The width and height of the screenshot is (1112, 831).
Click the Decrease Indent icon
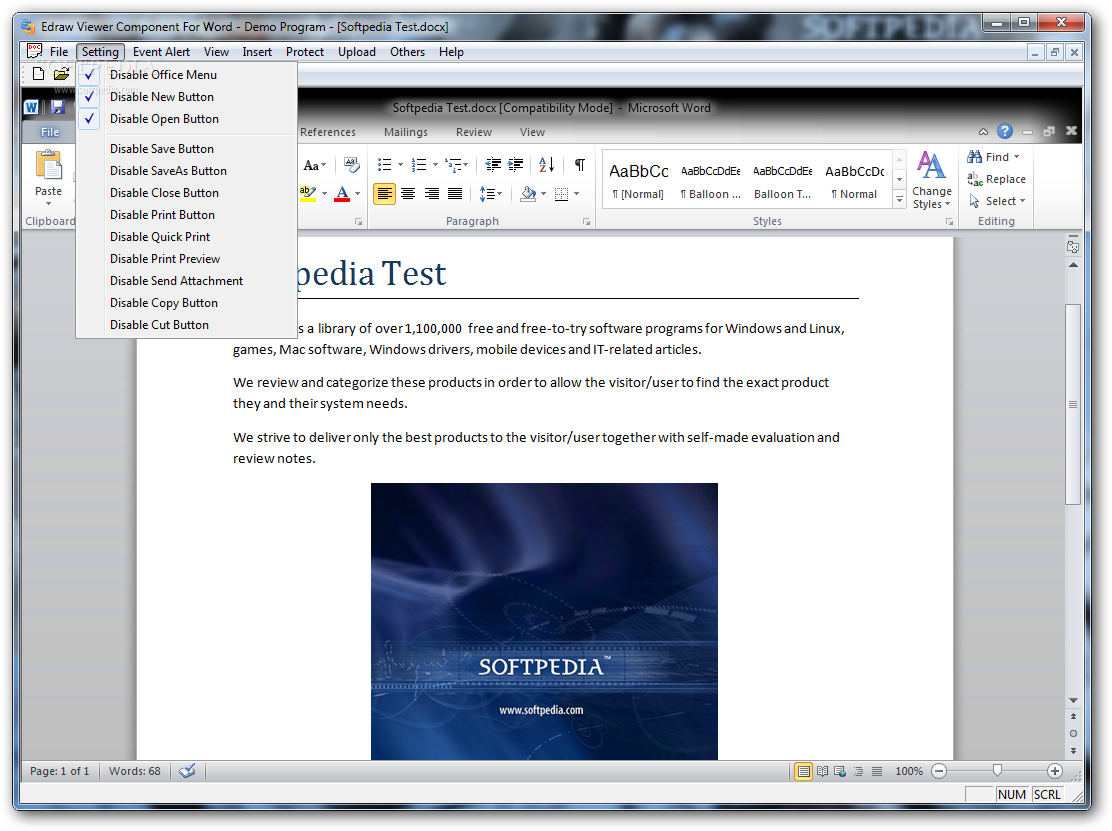(493, 164)
